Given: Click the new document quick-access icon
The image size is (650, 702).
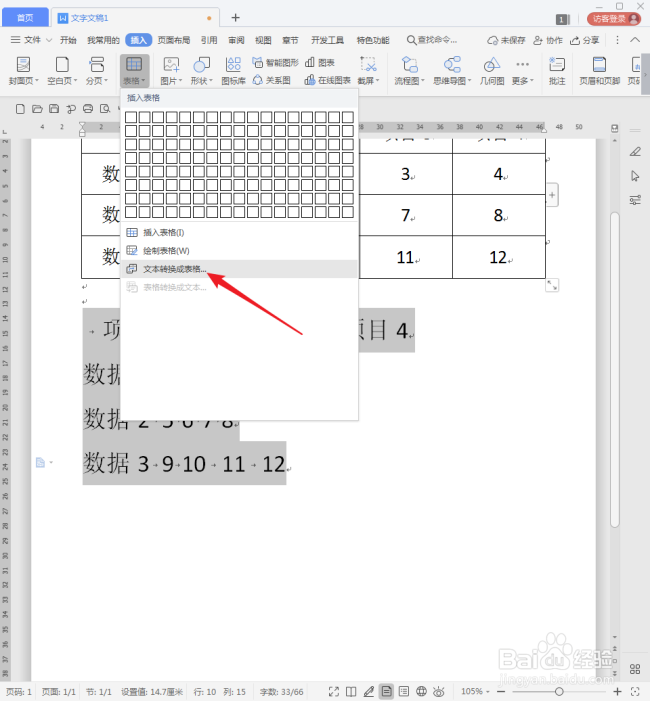Looking at the screenshot, I should (x=20, y=109).
